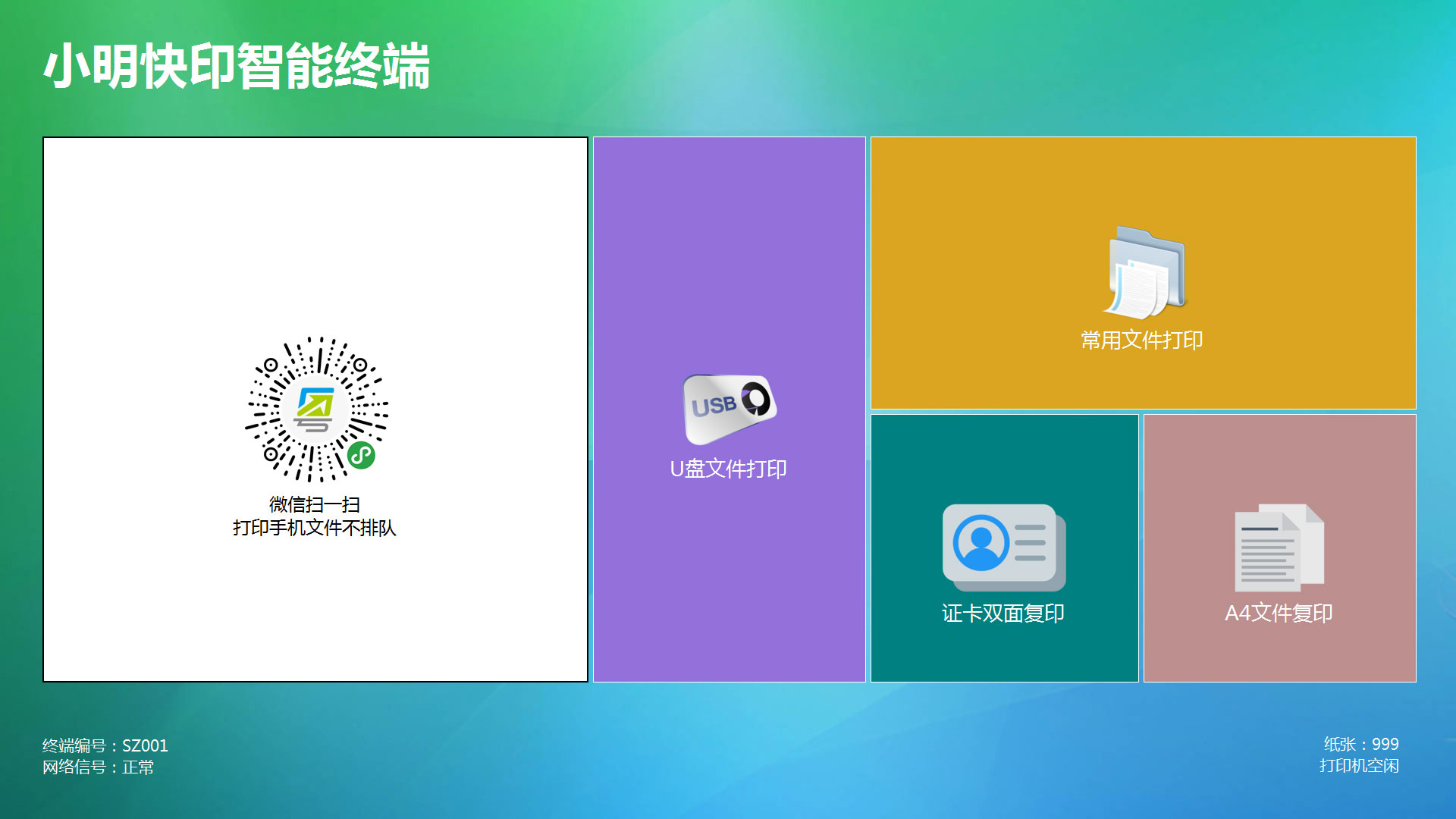Open U盘文件打印 label
This screenshot has height=819, width=1456.
point(728,469)
